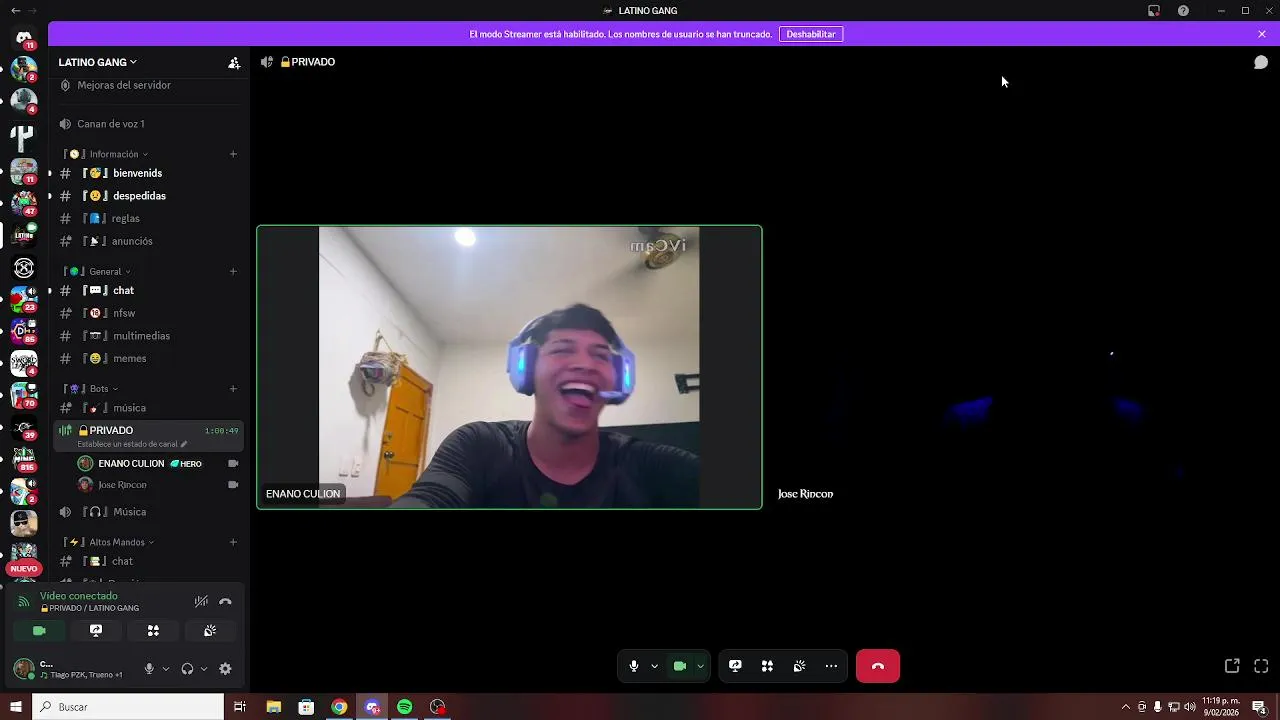The height and width of the screenshot is (720, 1280).
Task: Disconnect via phone icon beside Video conectado
Action: 225,602
